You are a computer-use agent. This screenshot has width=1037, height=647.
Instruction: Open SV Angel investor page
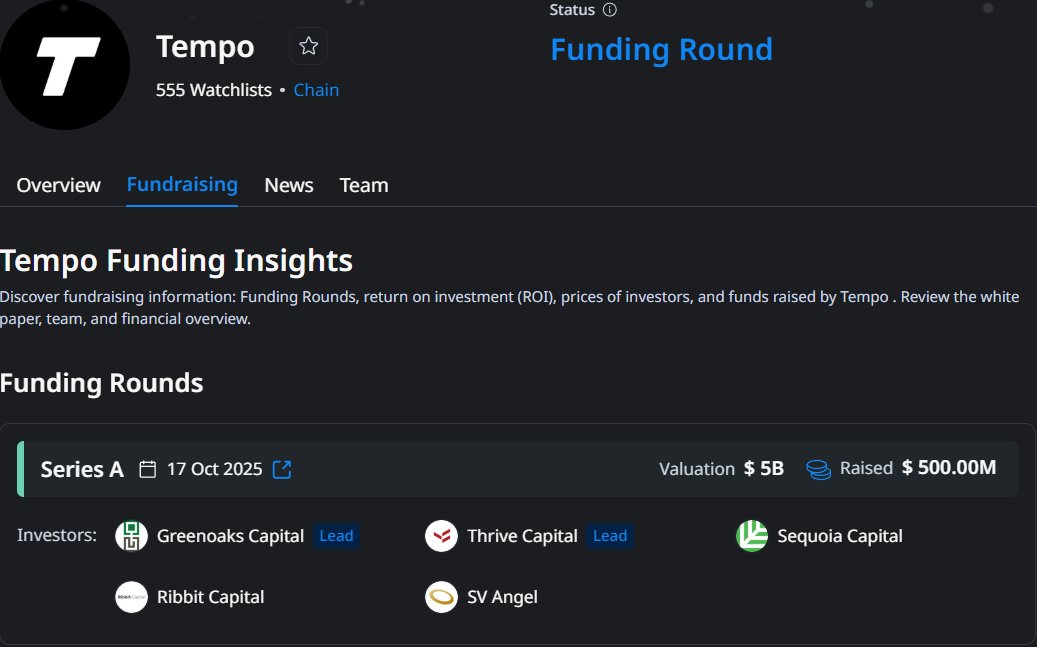[502, 597]
